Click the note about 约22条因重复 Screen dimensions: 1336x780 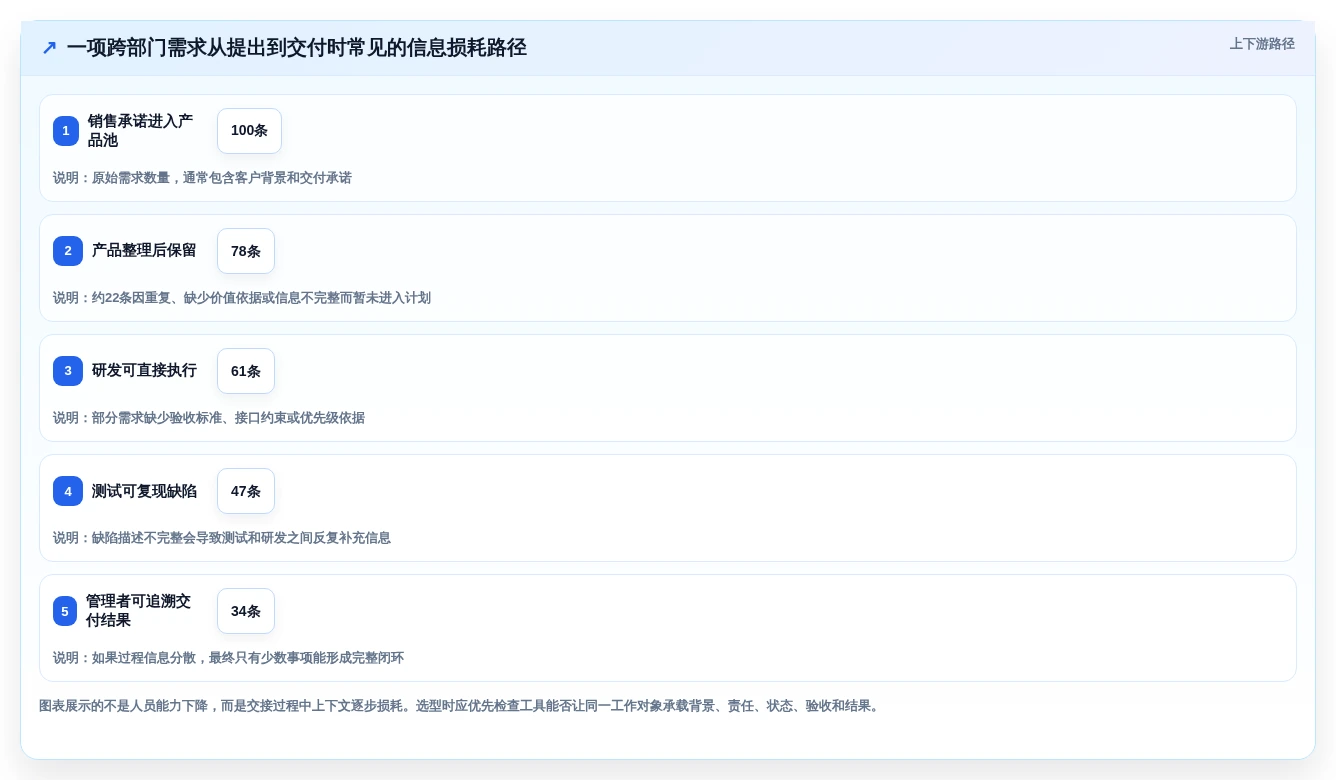242,298
